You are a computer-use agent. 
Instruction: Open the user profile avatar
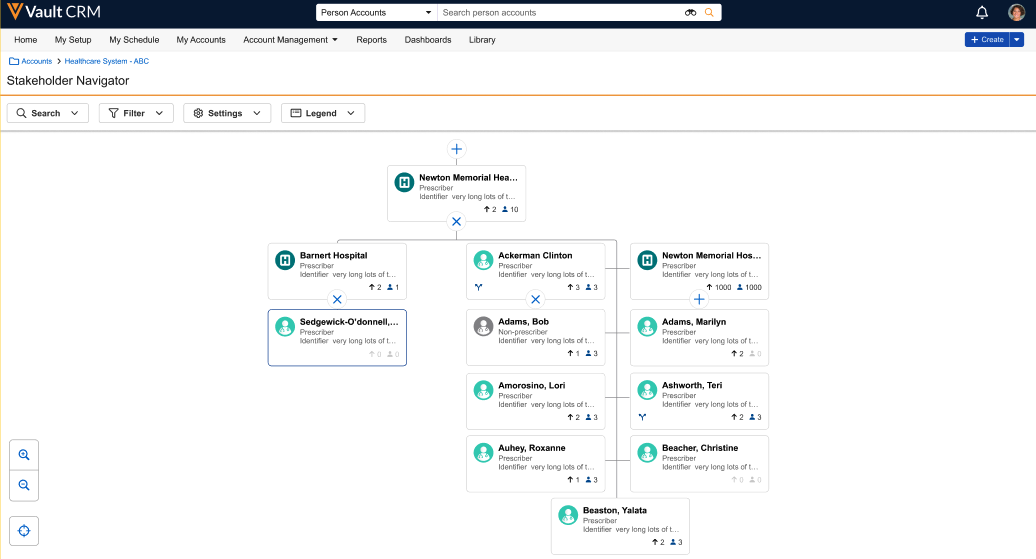pos(1016,13)
